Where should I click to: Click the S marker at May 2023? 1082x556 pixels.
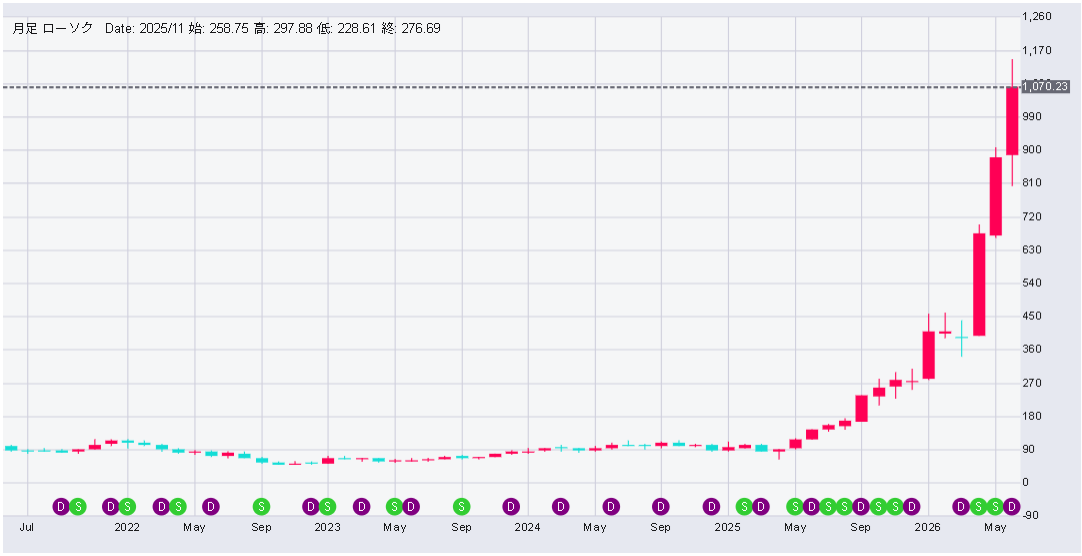(x=394, y=507)
